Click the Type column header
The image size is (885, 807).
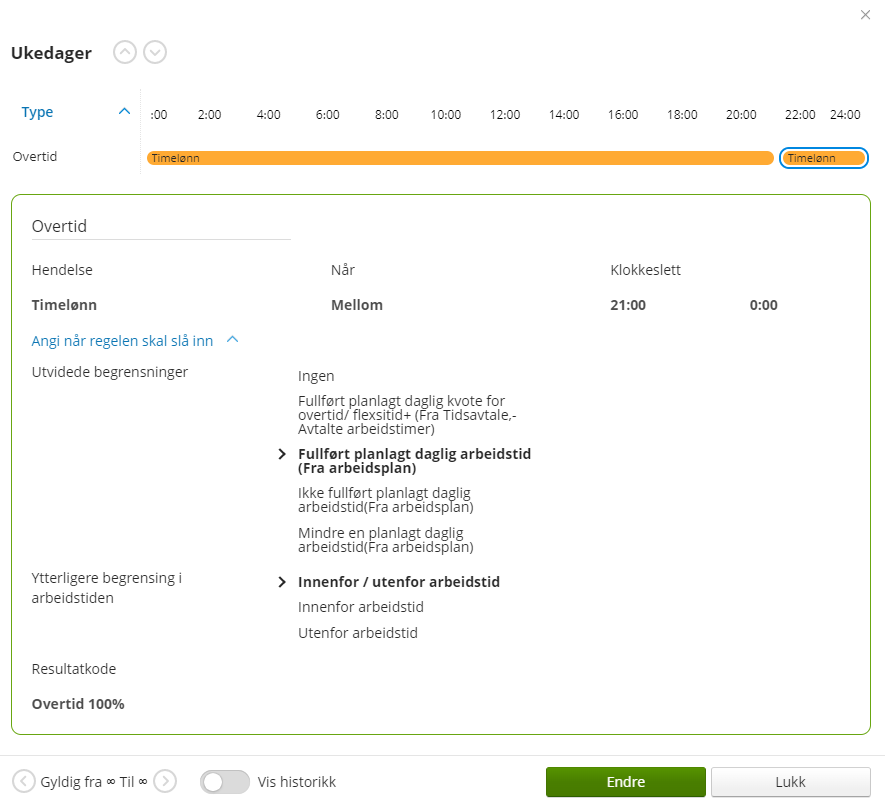point(37,112)
